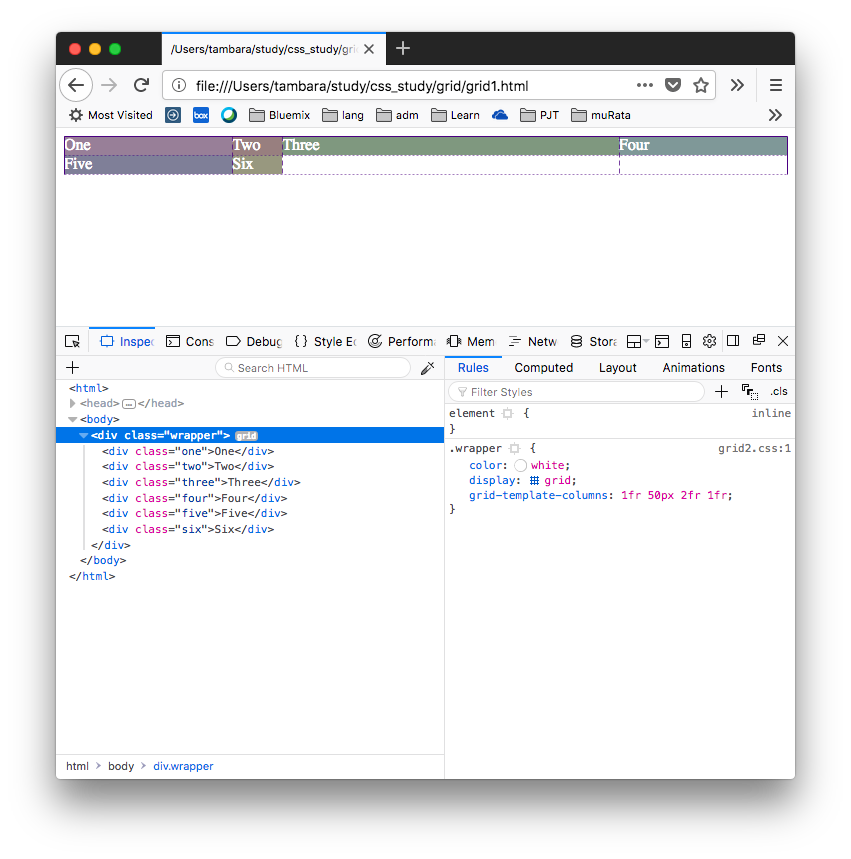851x859 pixels.
Task: Open developer tools settings gear
Action: click(x=709, y=341)
